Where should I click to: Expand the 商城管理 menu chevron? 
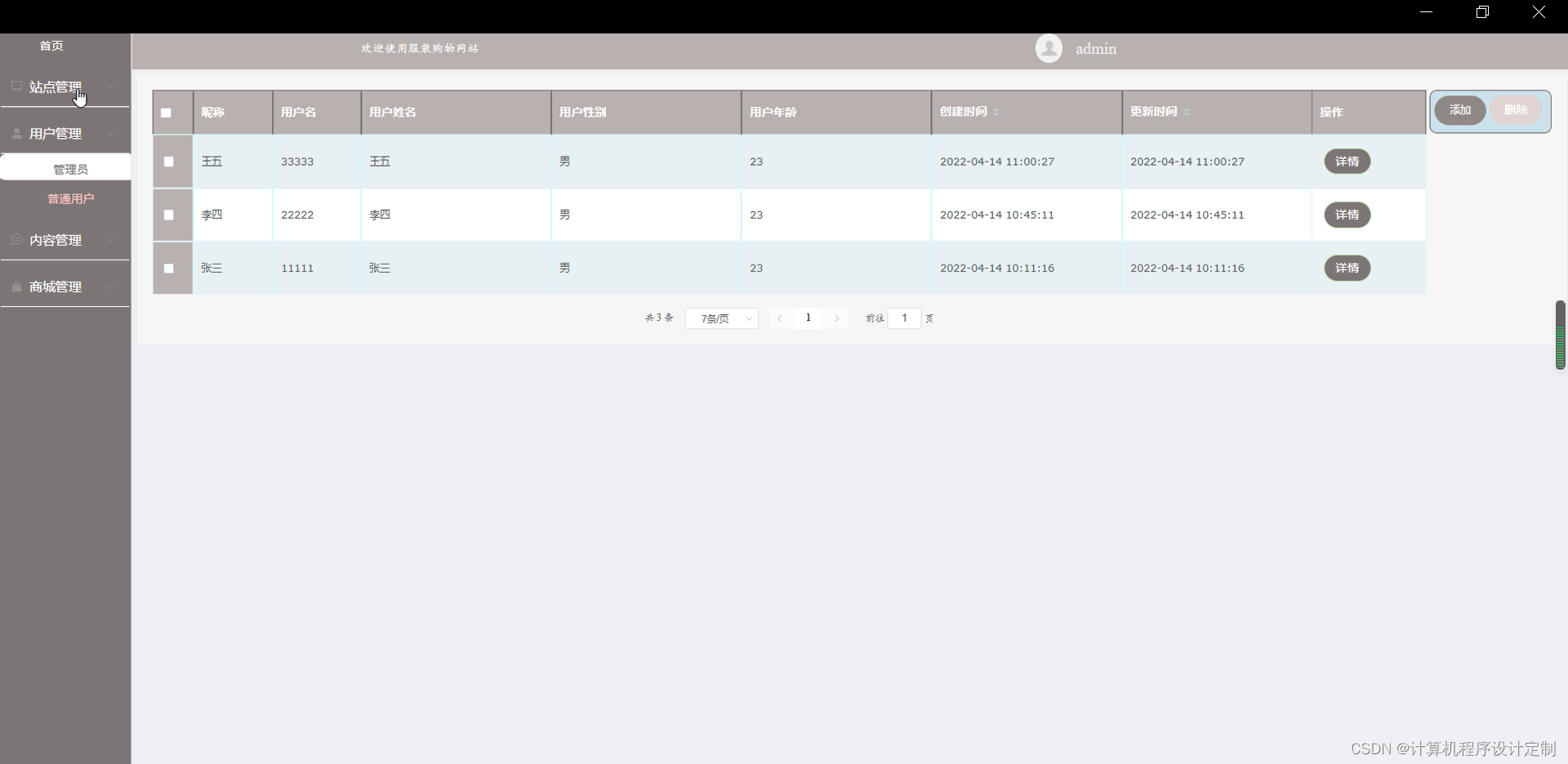[111, 287]
